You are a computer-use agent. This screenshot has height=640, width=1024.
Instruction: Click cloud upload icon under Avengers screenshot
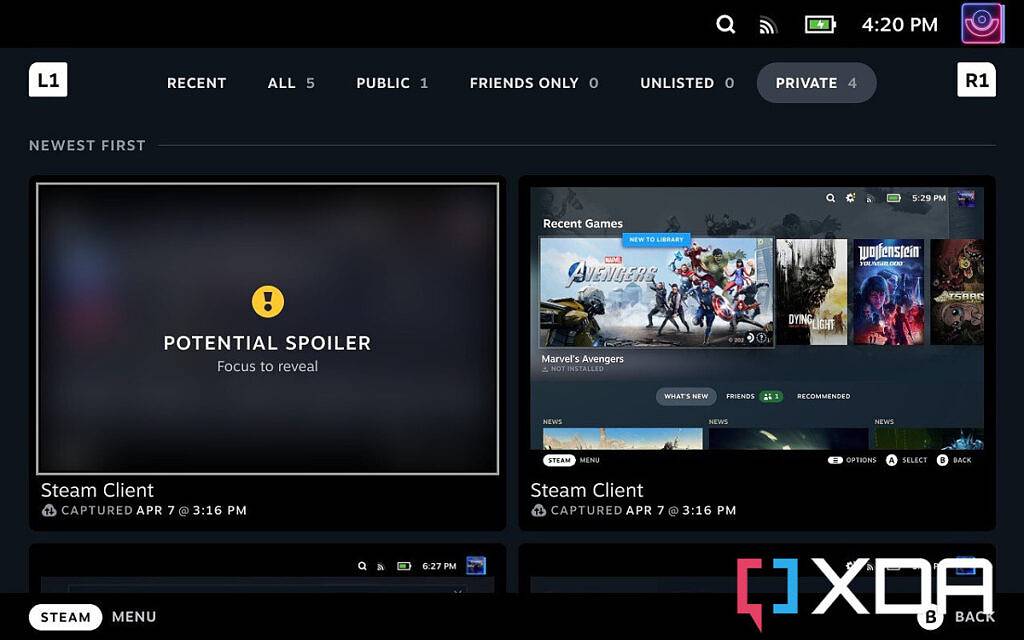click(x=539, y=511)
